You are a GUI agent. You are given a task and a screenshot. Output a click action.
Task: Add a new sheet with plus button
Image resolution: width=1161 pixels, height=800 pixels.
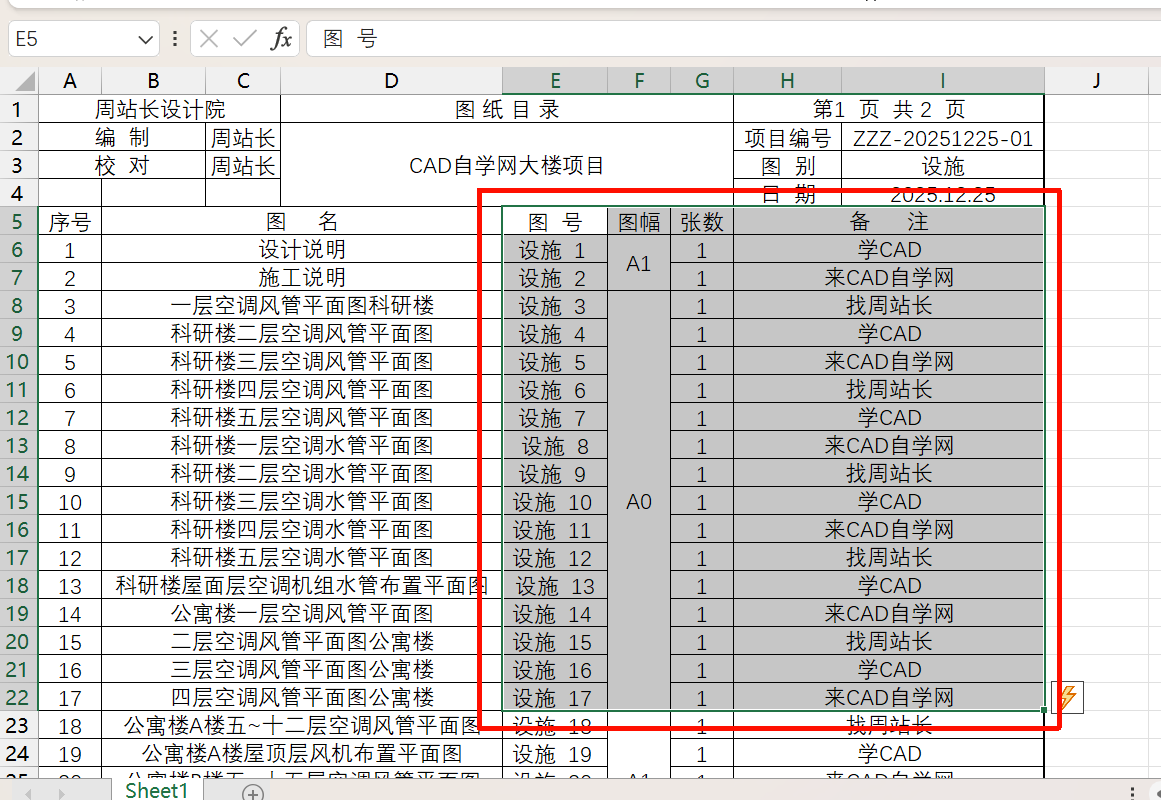[x=253, y=793]
